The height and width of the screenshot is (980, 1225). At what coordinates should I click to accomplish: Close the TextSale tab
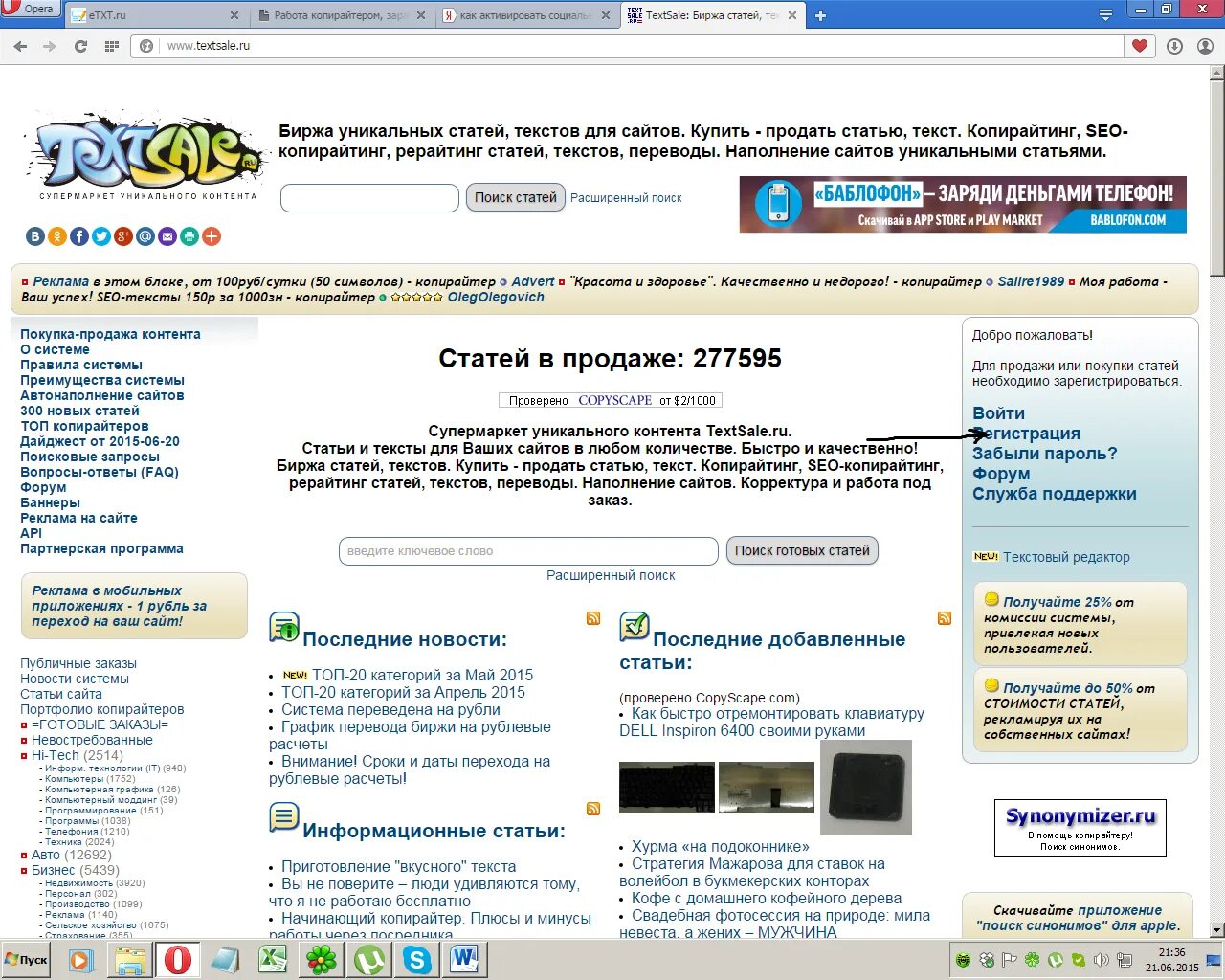pyautogui.click(x=791, y=15)
